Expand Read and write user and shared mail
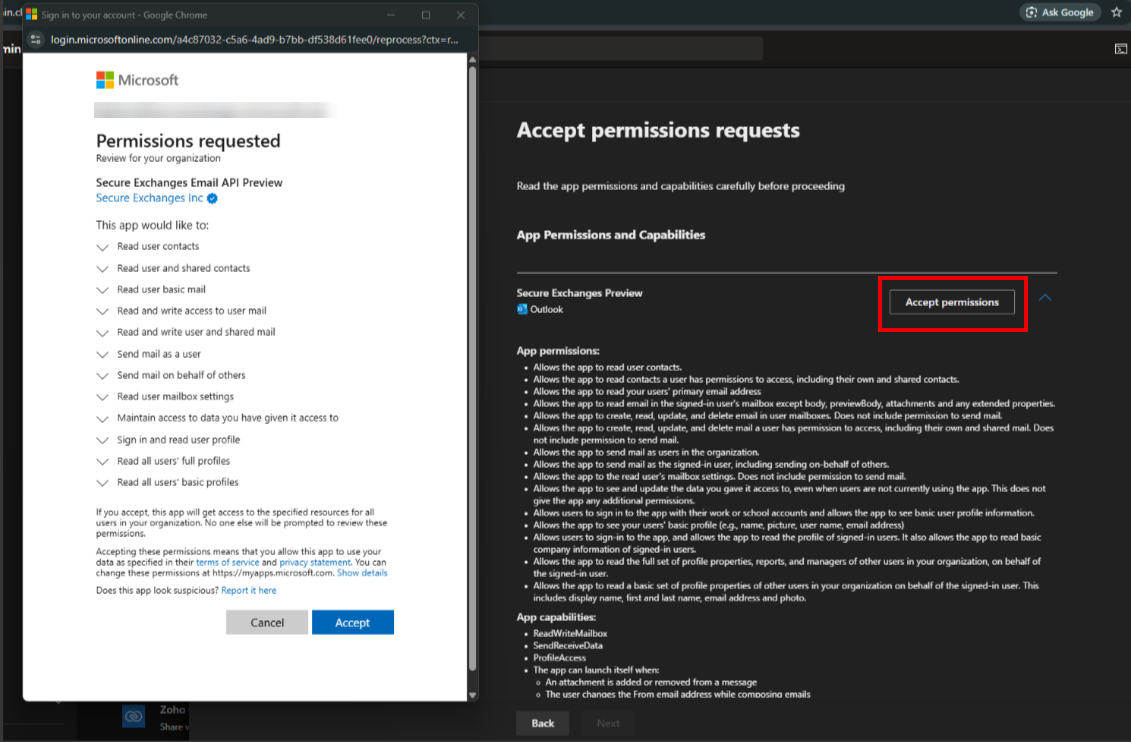Viewport: 1131px width, 742px height. pyautogui.click(x=102, y=332)
